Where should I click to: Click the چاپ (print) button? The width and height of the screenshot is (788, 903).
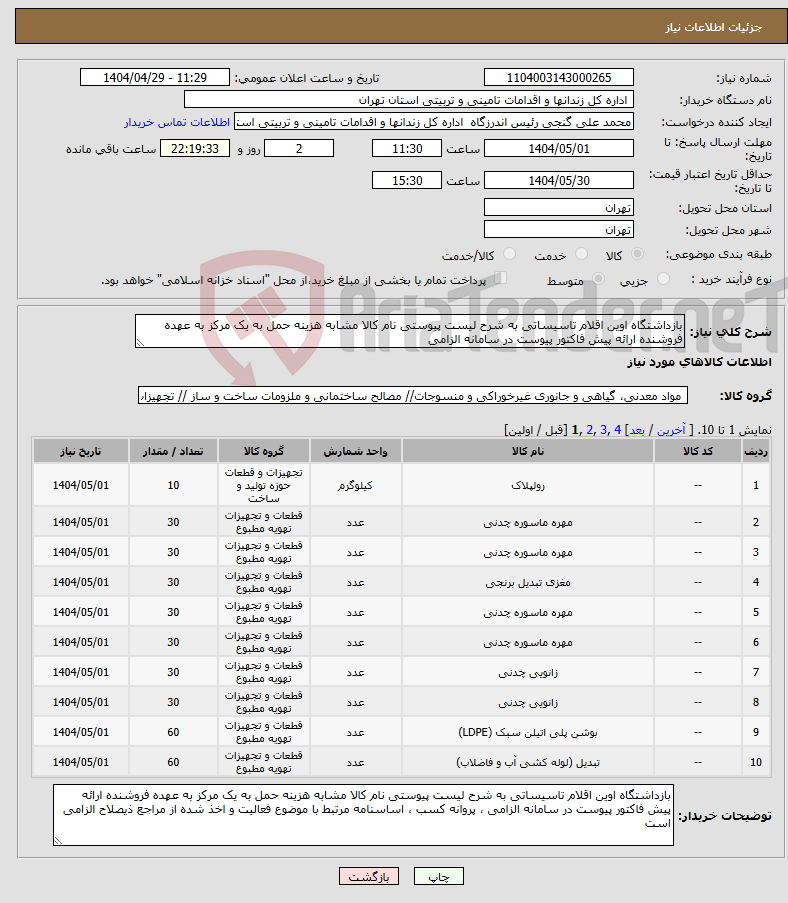tap(438, 877)
